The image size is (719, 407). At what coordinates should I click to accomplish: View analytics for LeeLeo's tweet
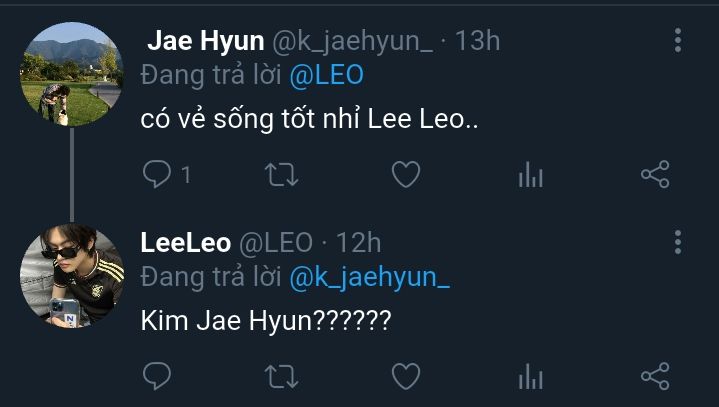[530, 377]
